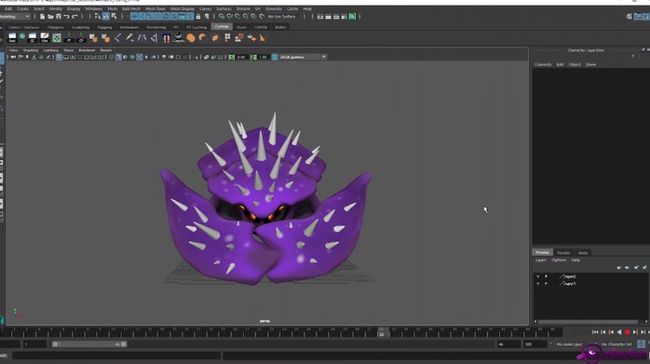Open the Mesh Tools menu
This screenshot has height=364, width=650.
(155, 9)
